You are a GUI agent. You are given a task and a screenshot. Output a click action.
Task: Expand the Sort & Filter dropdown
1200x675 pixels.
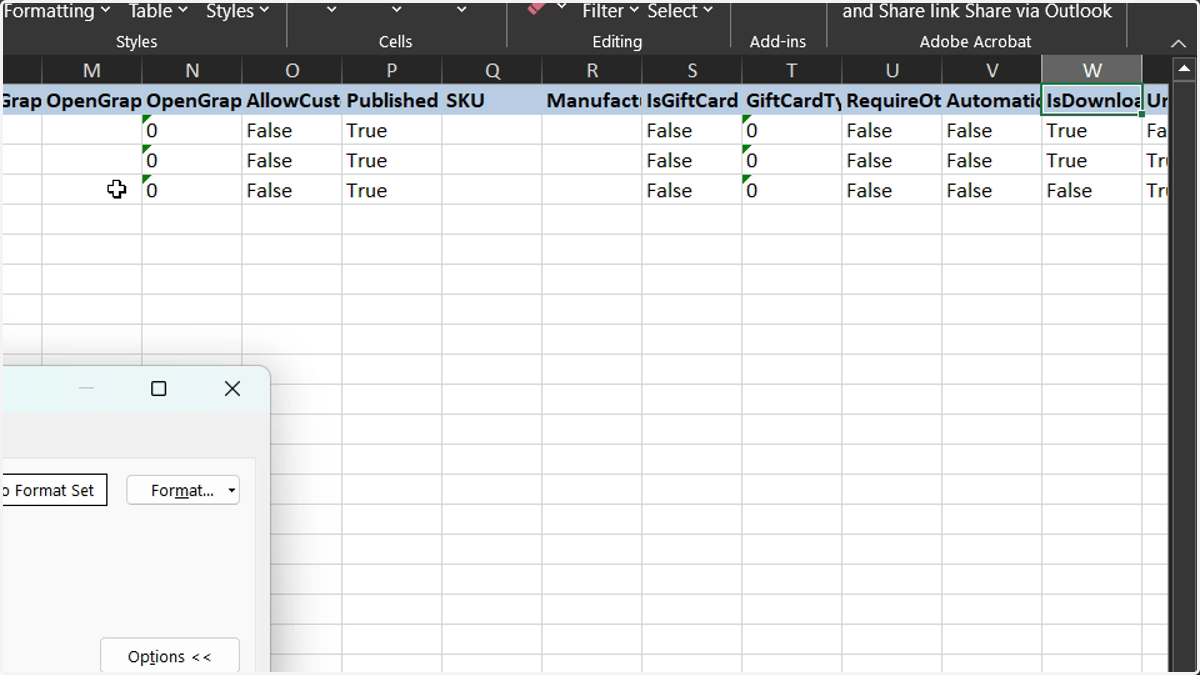tap(610, 11)
